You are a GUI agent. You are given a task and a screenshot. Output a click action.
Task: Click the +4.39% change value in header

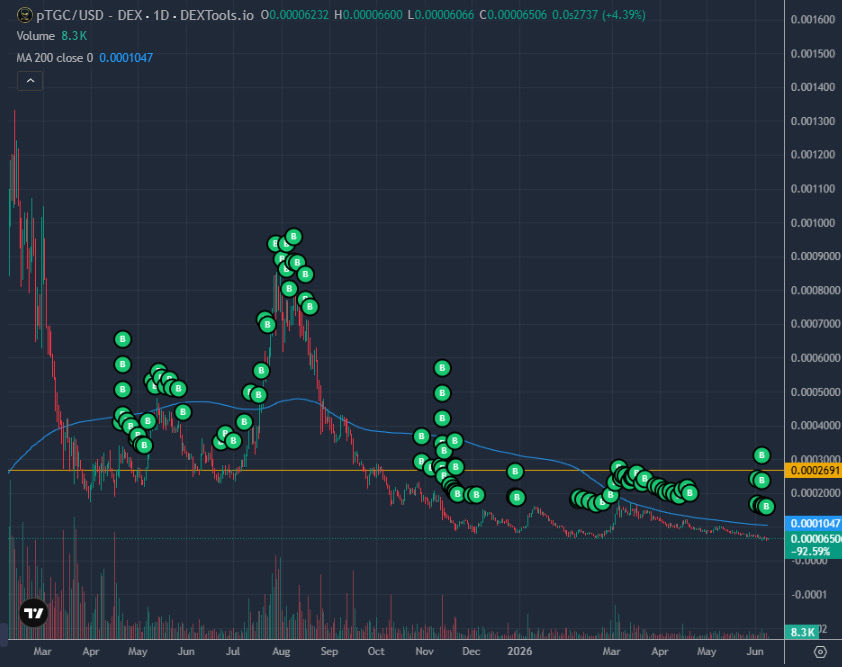point(623,15)
